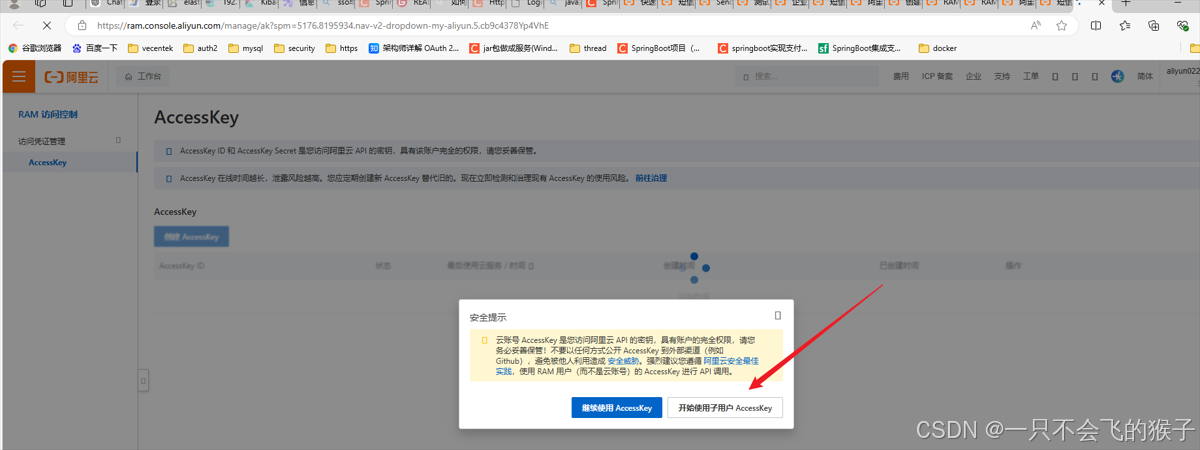Click the browser address bar URL
The width and height of the screenshot is (1200, 450).
click(x=322, y=25)
